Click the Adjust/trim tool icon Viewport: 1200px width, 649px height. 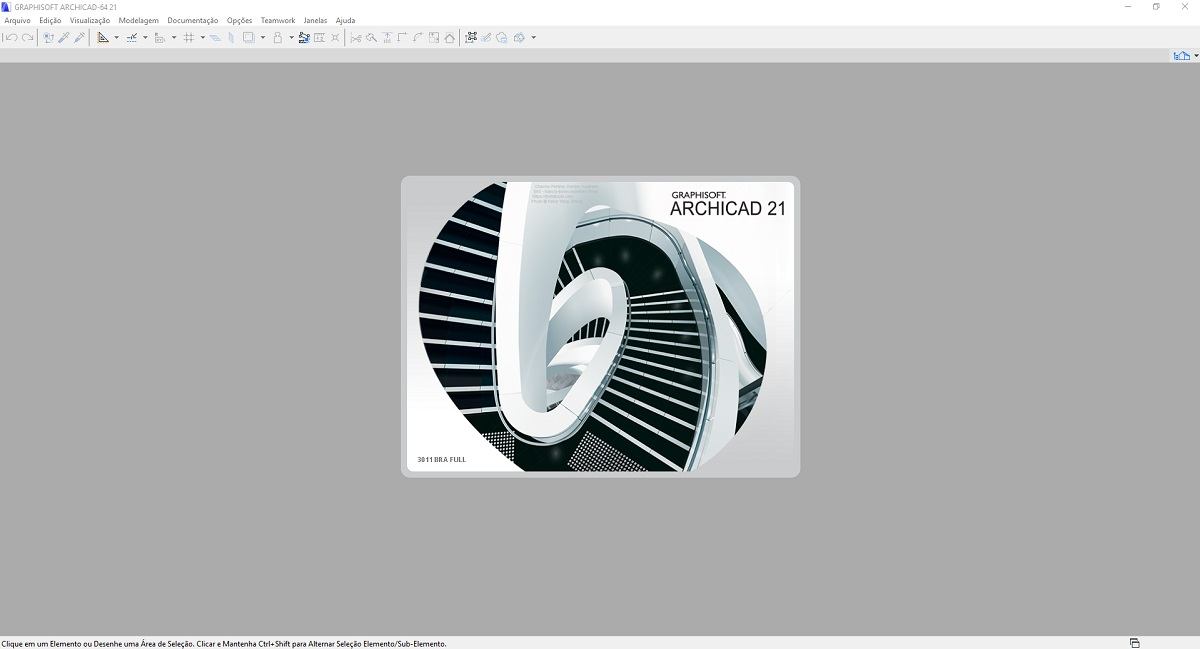pos(371,38)
